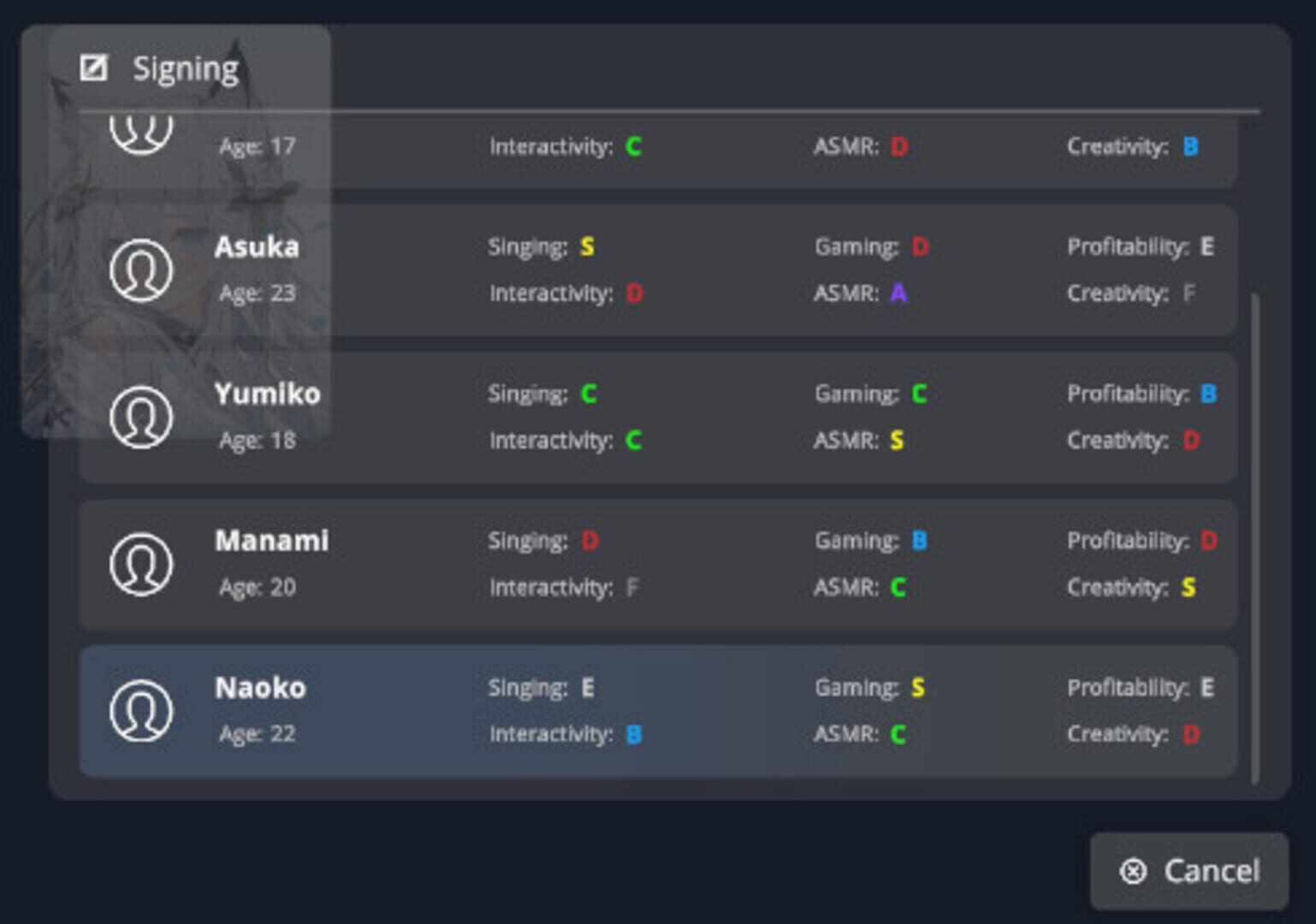Click Asuka's yellow S Singing grade

tap(587, 247)
